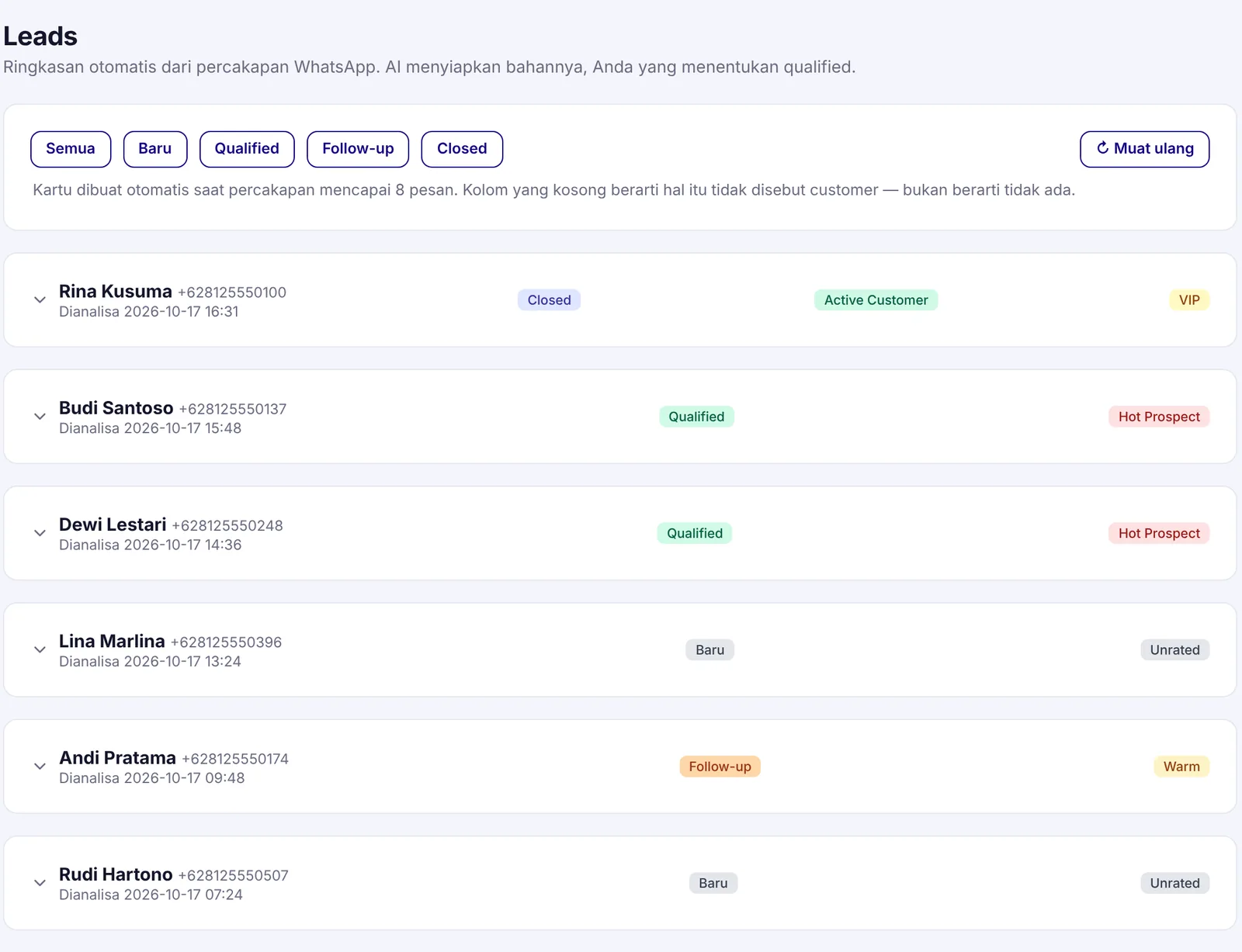Expand Dewi Lestari lead card chevron
Screen dimensions: 1242x952
(x=40, y=533)
